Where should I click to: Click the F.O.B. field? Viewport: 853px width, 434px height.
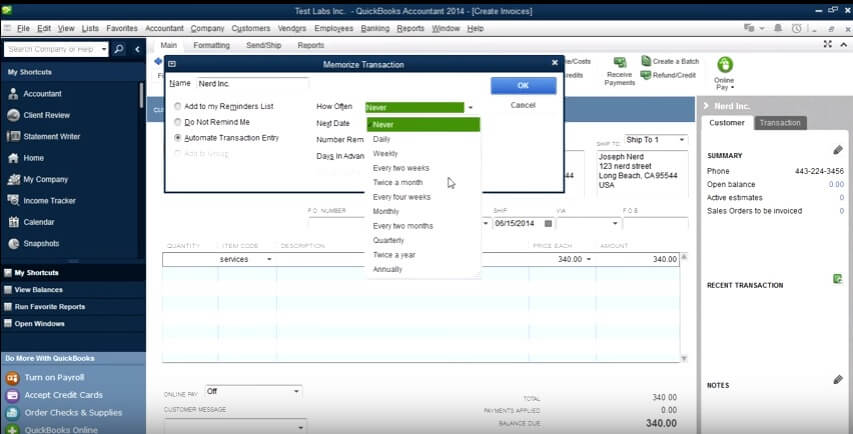[x=656, y=224]
